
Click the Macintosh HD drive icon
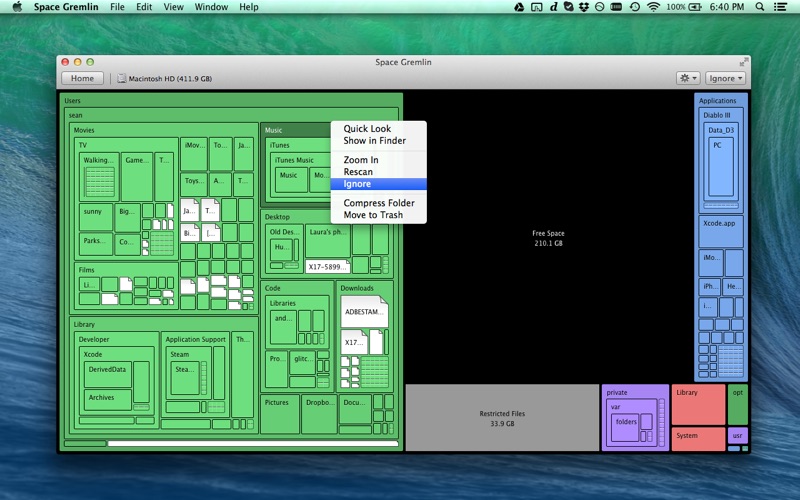click(121, 79)
